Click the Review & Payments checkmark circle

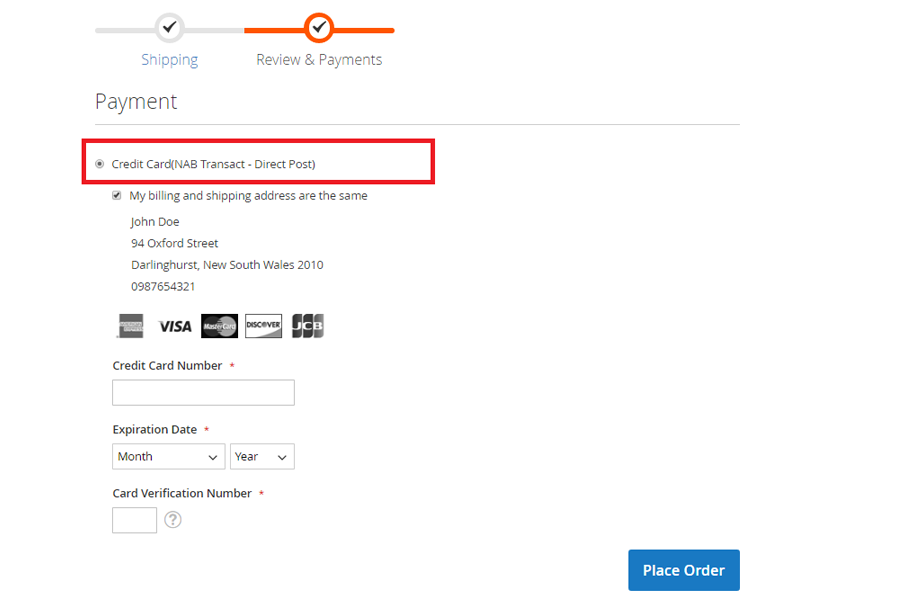point(319,28)
